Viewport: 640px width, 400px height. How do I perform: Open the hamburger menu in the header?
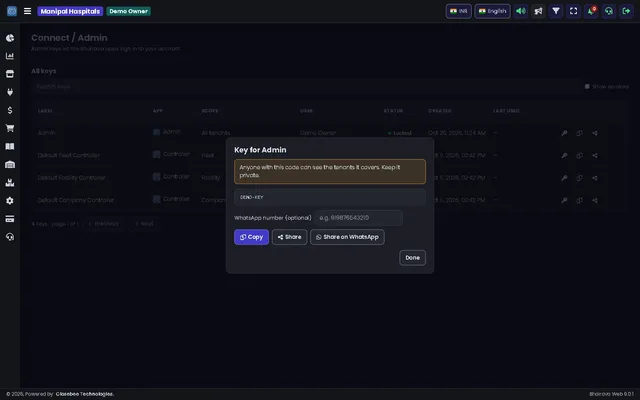pyautogui.click(x=27, y=11)
